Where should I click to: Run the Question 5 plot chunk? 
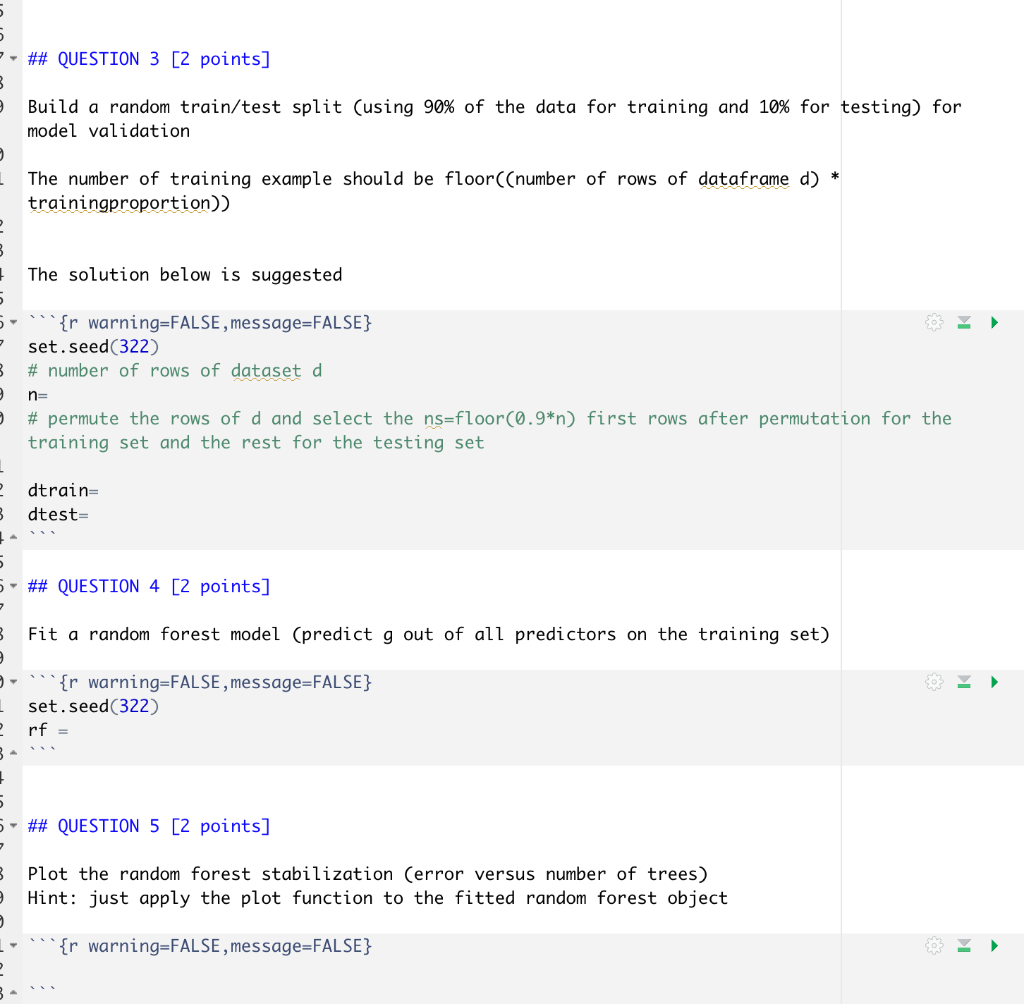(994, 945)
